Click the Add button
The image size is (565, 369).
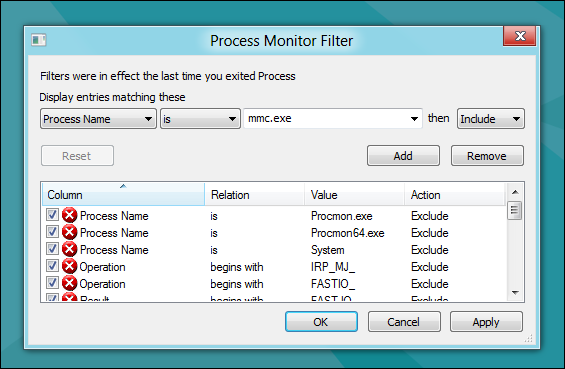[x=403, y=156]
